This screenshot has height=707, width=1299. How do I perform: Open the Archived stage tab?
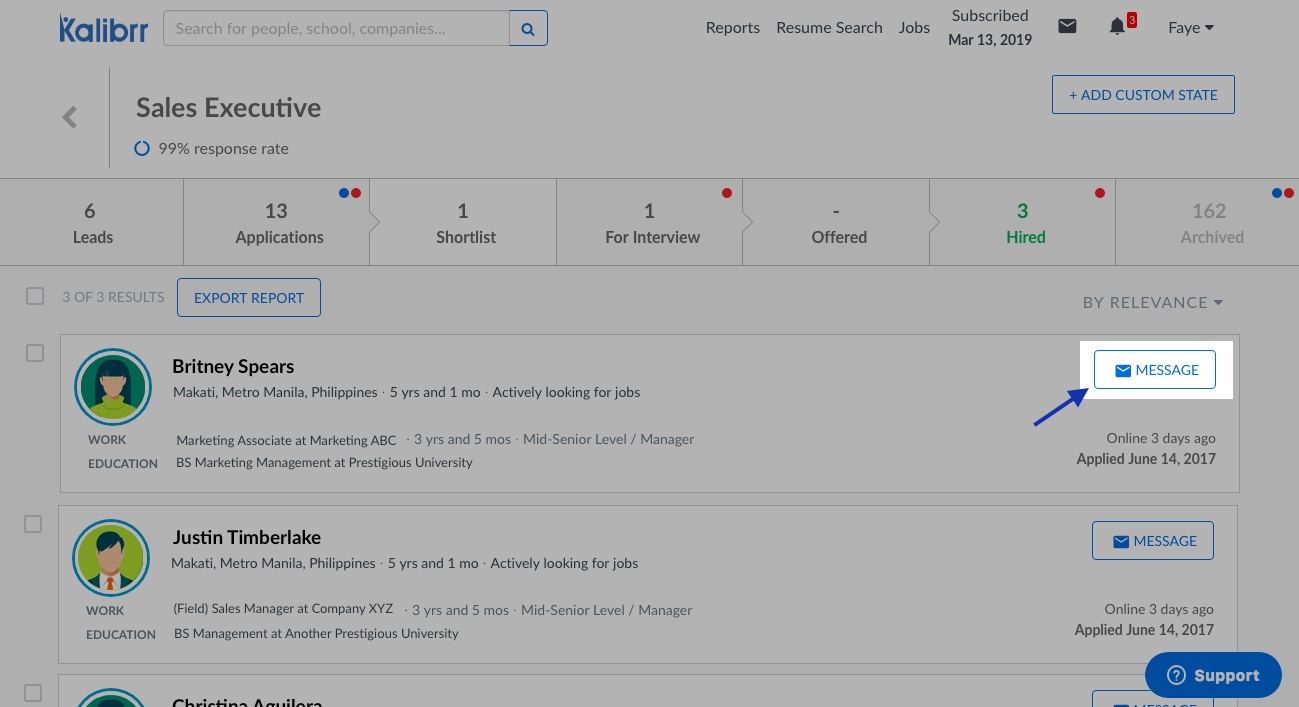click(1210, 223)
